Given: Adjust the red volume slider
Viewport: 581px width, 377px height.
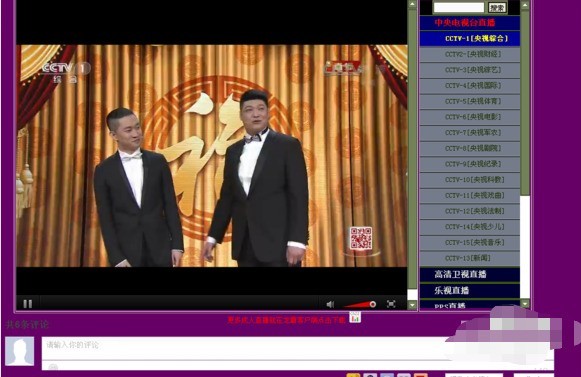Looking at the screenshot, I should 360,304.
